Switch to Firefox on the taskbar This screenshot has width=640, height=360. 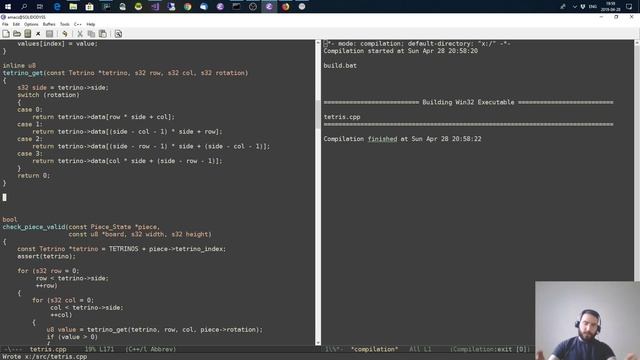pyautogui.click(x=285, y=7)
